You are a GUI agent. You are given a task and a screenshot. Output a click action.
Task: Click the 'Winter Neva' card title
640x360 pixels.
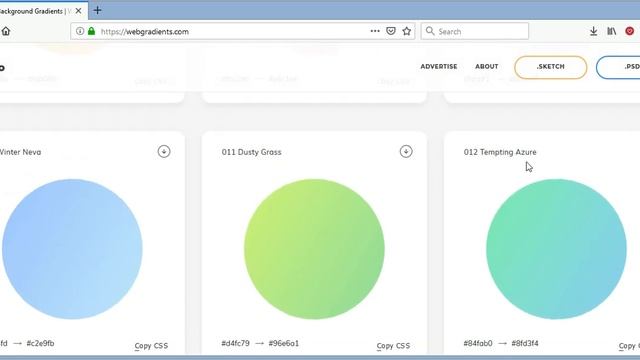[x=20, y=152]
